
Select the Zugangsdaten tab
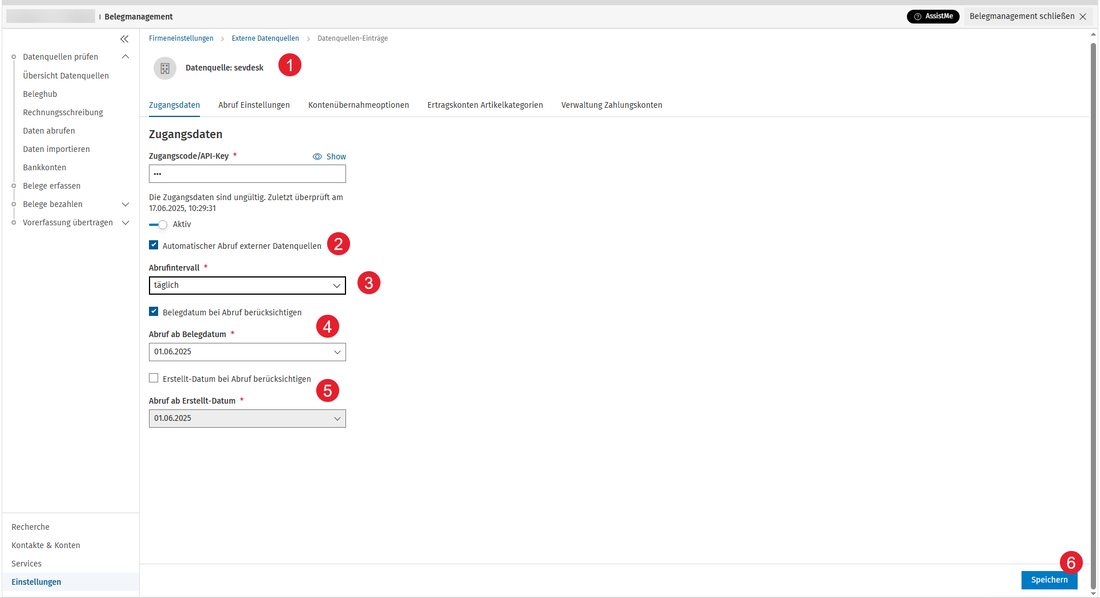click(174, 105)
